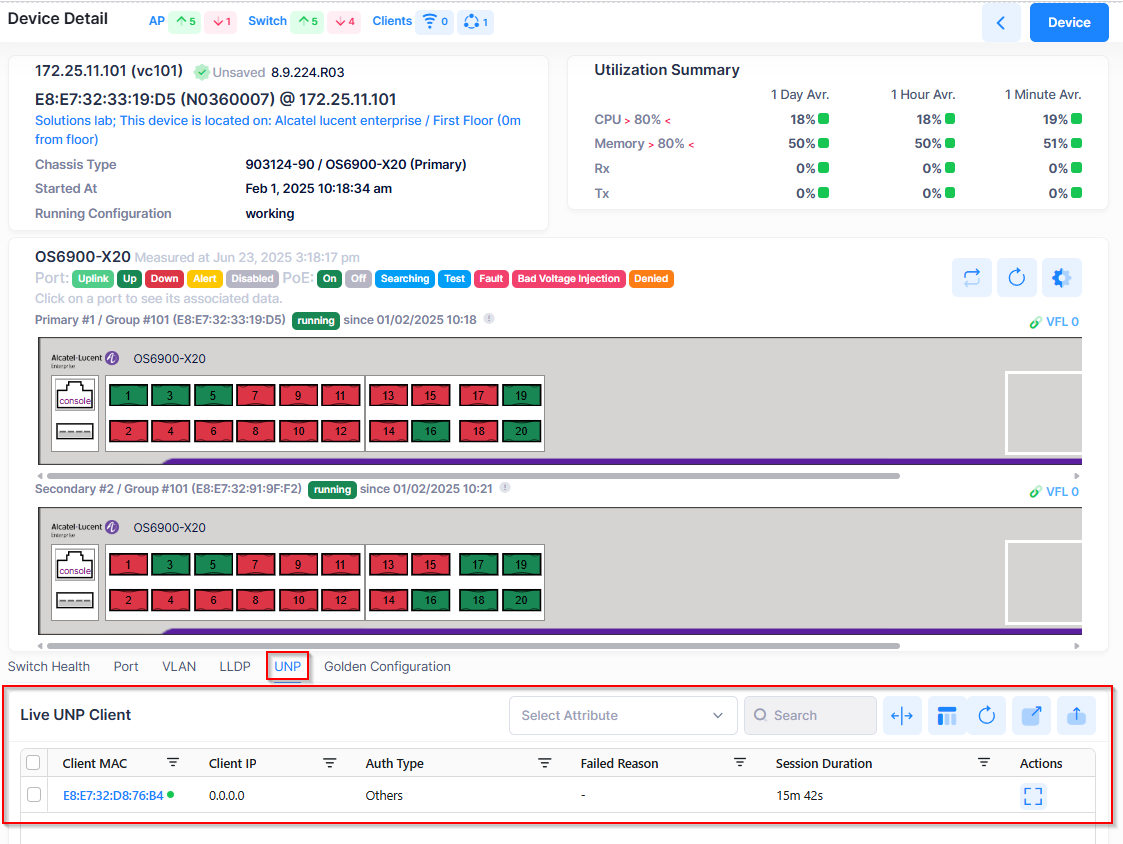
Task: Tick the select-all checkbox in the table header
Action: point(33,763)
